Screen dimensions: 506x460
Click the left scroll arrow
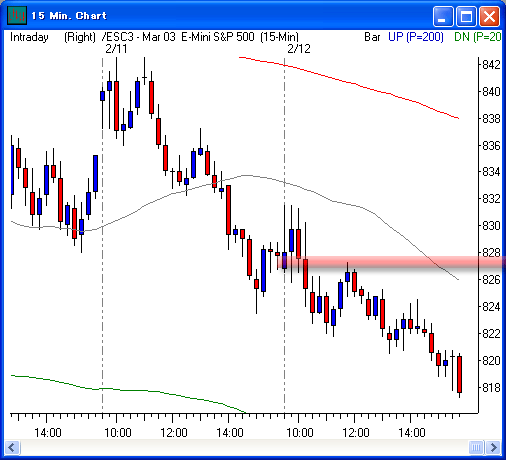tap(13, 447)
